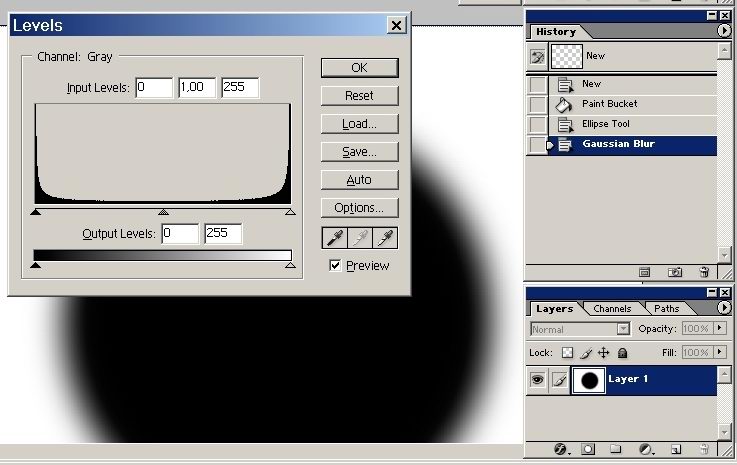Set history brush source for New state
This screenshot has width=737, height=465.
click(537, 85)
